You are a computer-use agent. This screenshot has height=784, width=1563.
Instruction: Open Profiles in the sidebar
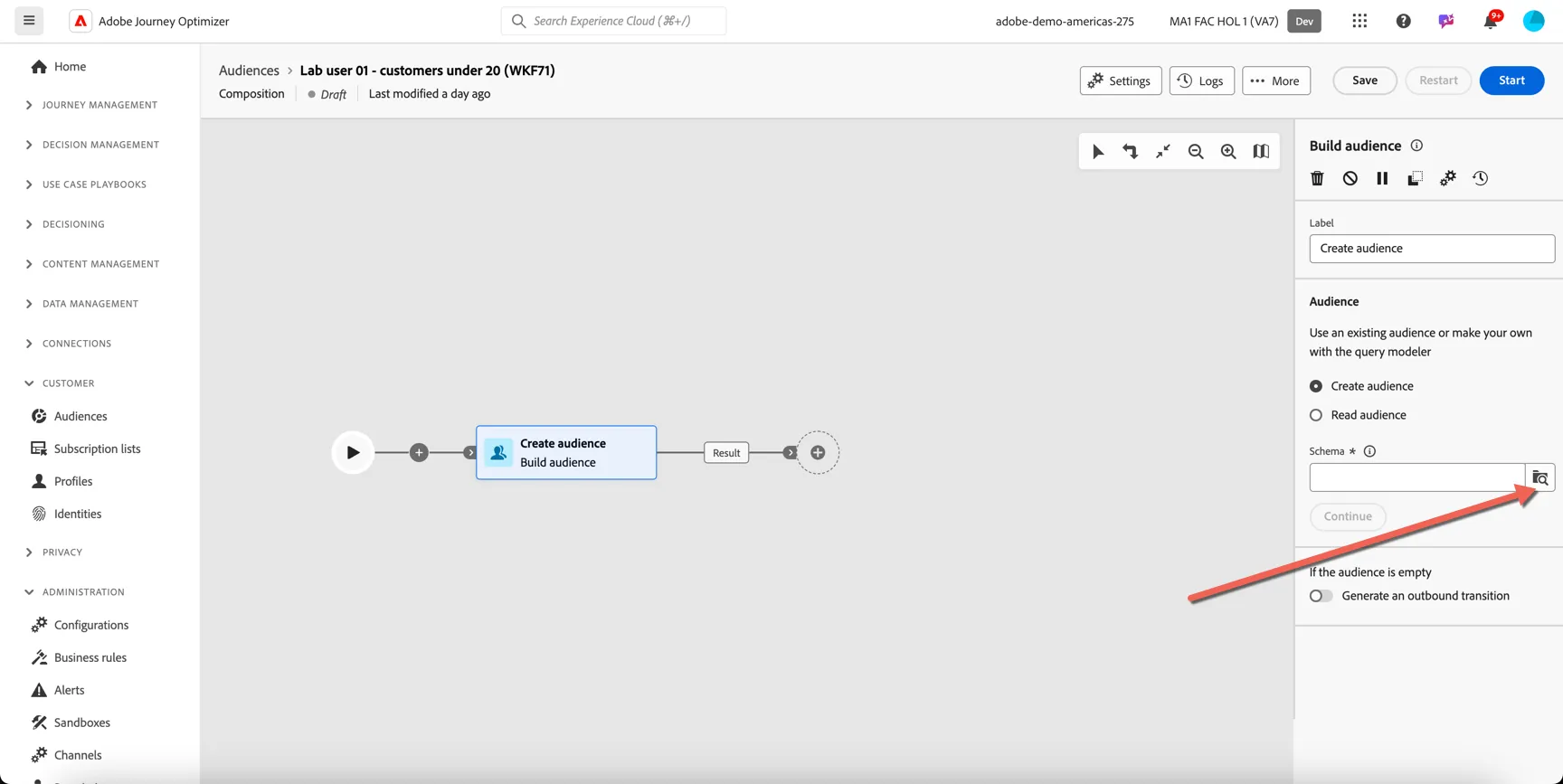62,481
